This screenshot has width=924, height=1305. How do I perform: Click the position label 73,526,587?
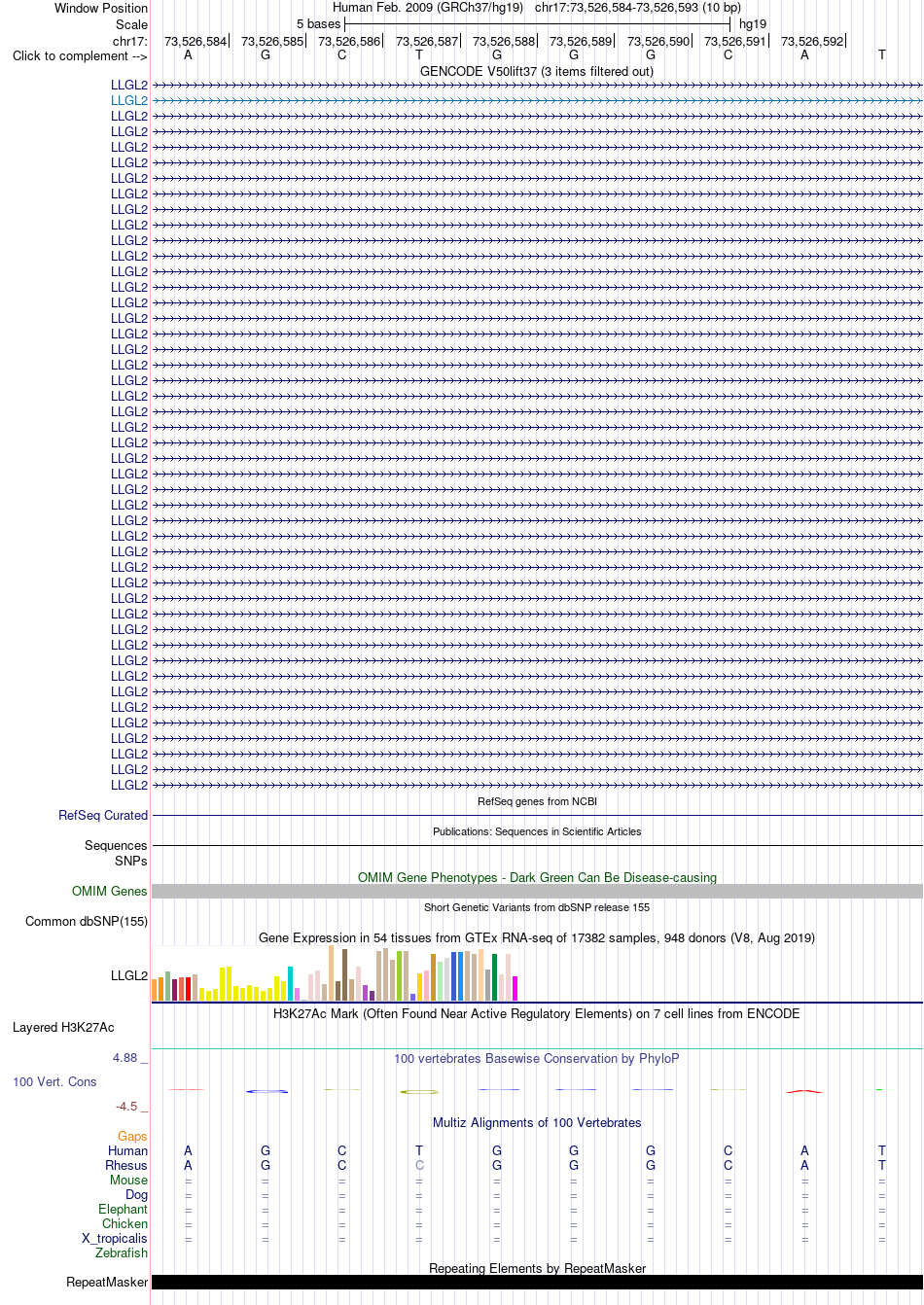point(427,41)
